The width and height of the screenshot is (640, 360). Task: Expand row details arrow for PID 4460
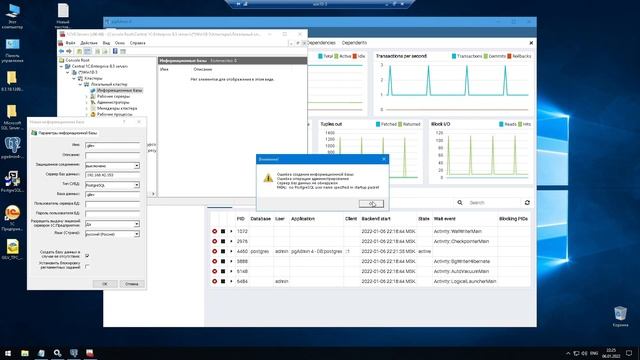231,251
